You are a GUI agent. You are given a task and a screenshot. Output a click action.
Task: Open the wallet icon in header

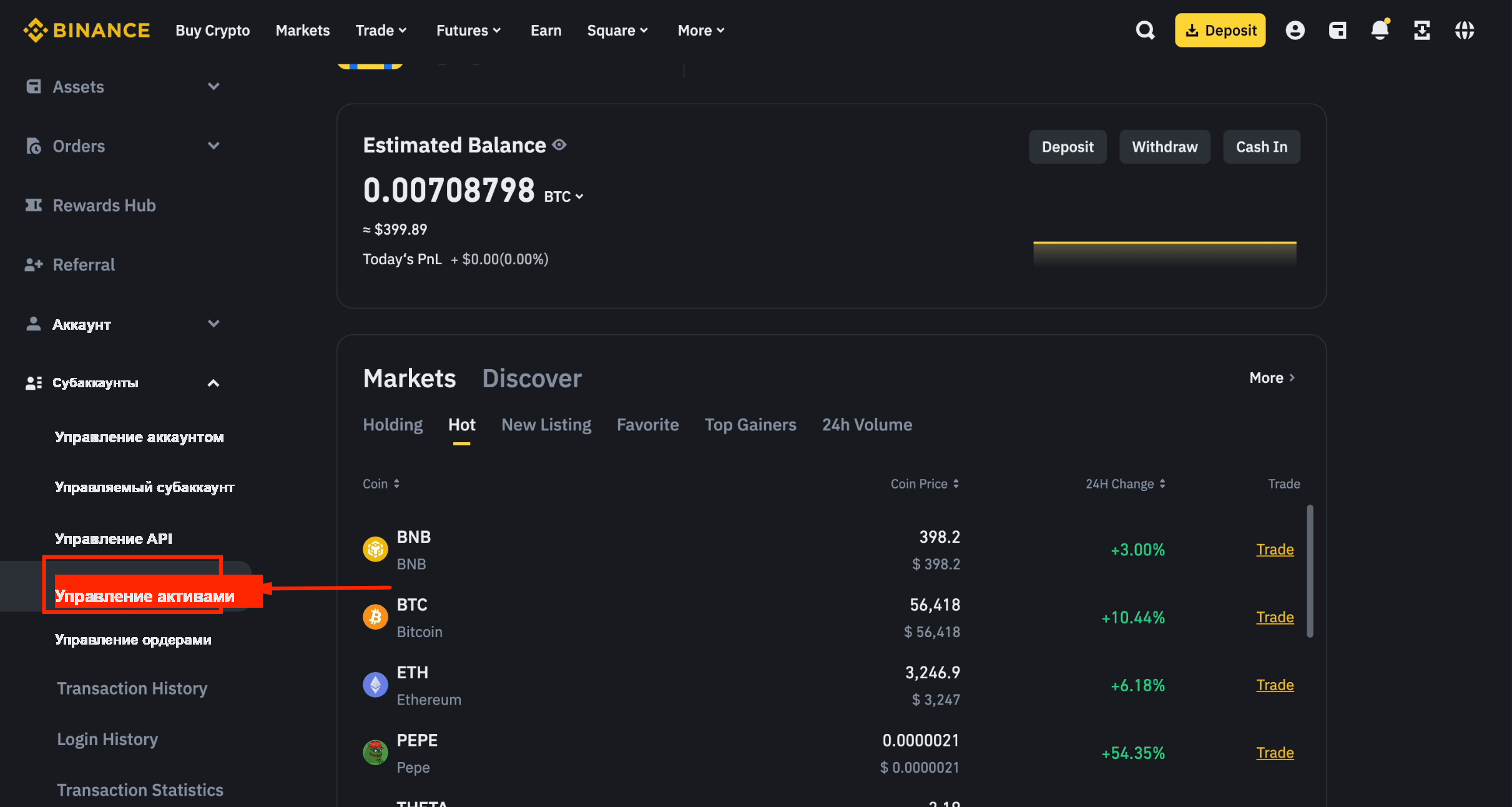[x=1337, y=30]
